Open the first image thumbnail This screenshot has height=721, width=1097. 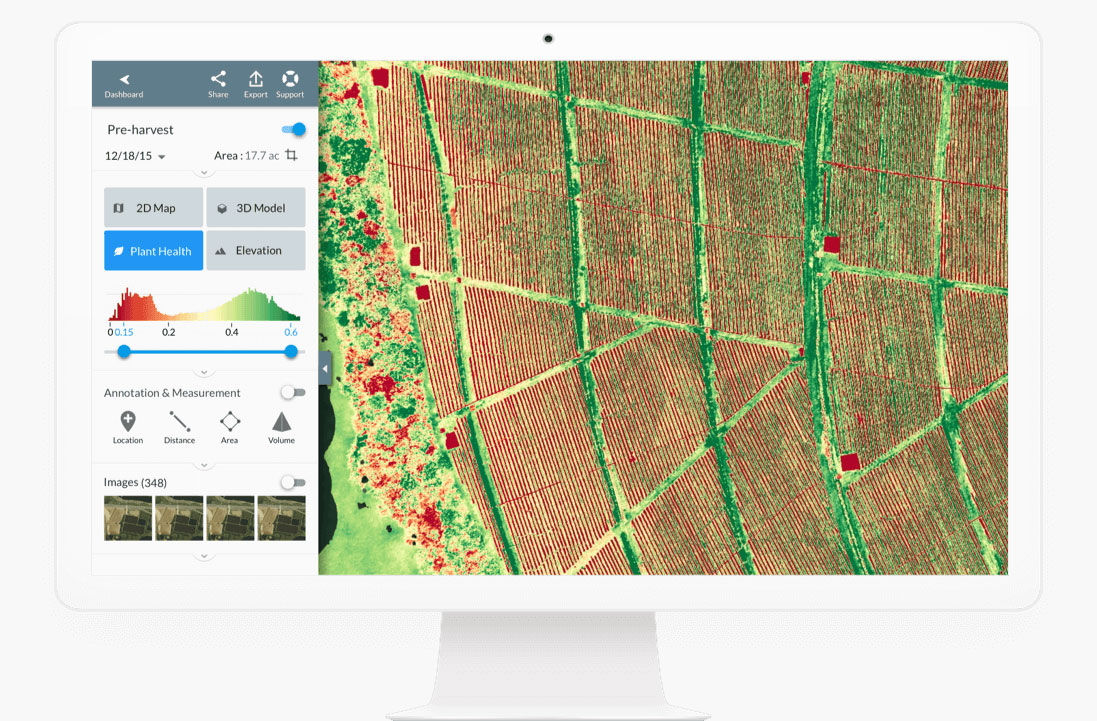[x=127, y=517]
